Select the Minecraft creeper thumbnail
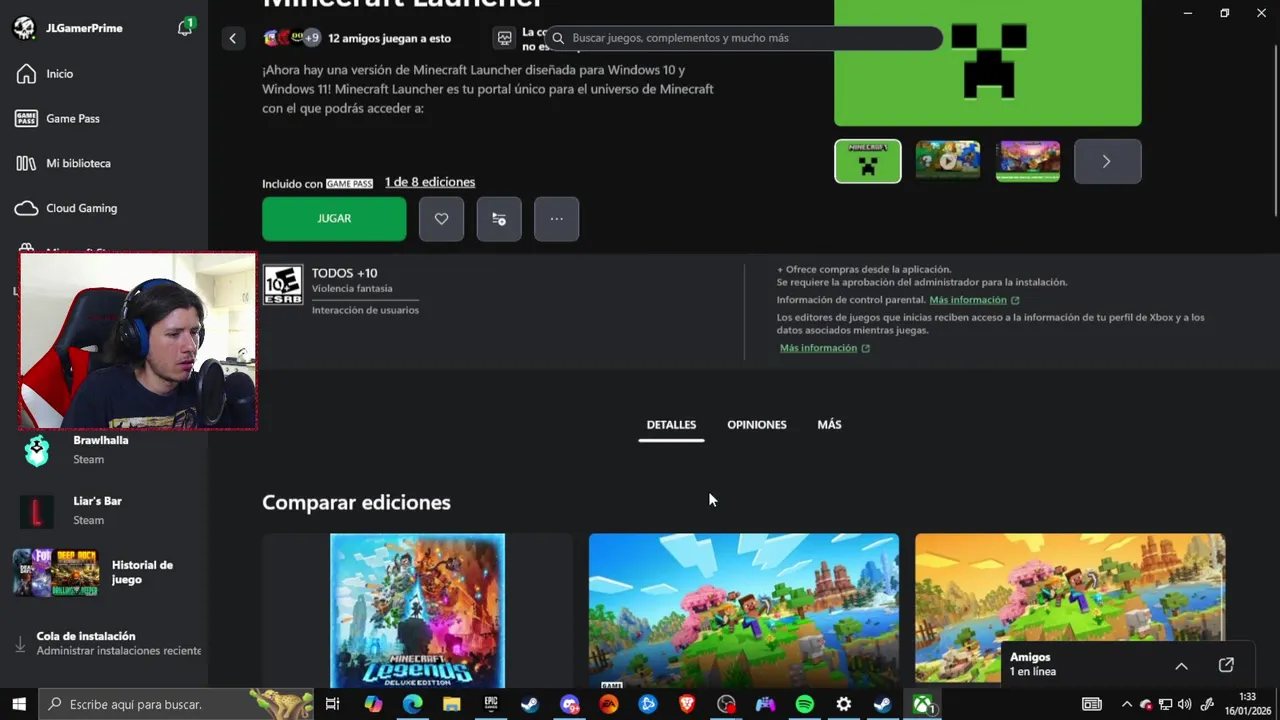The image size is (1280, 720). (x=868, y=161)
